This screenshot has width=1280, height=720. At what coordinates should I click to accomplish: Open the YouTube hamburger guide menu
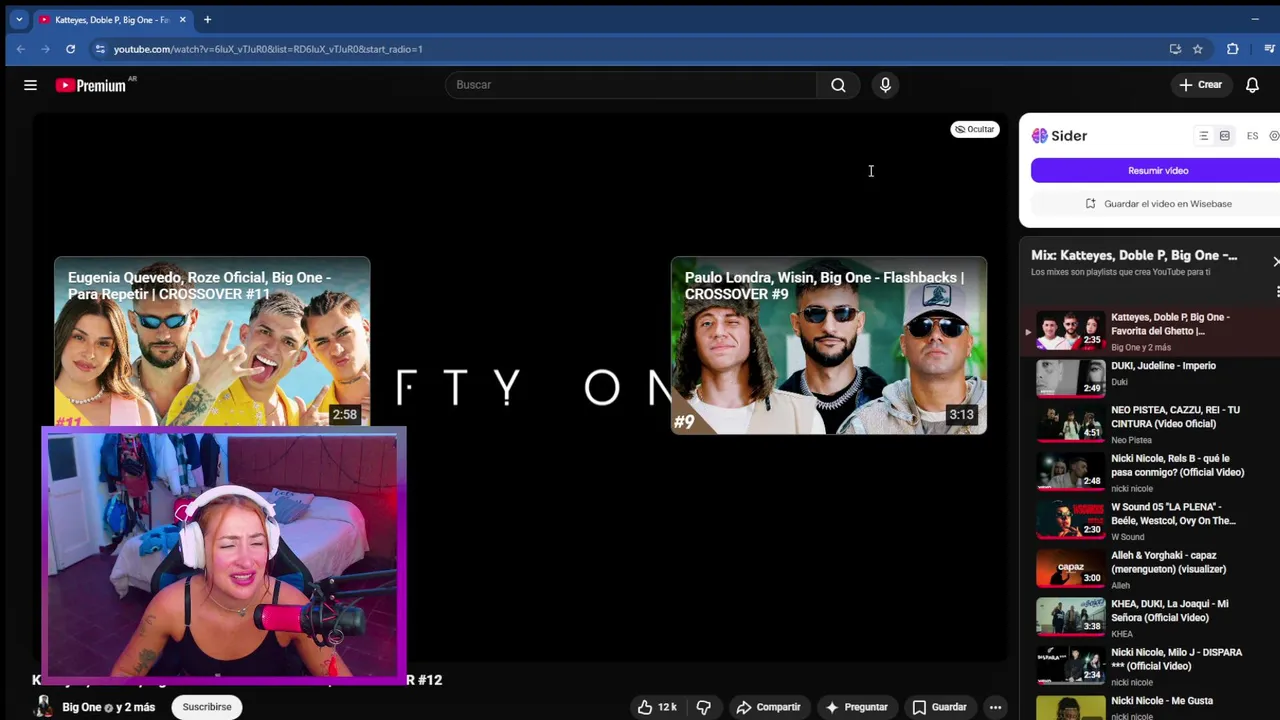pos(30,85)
